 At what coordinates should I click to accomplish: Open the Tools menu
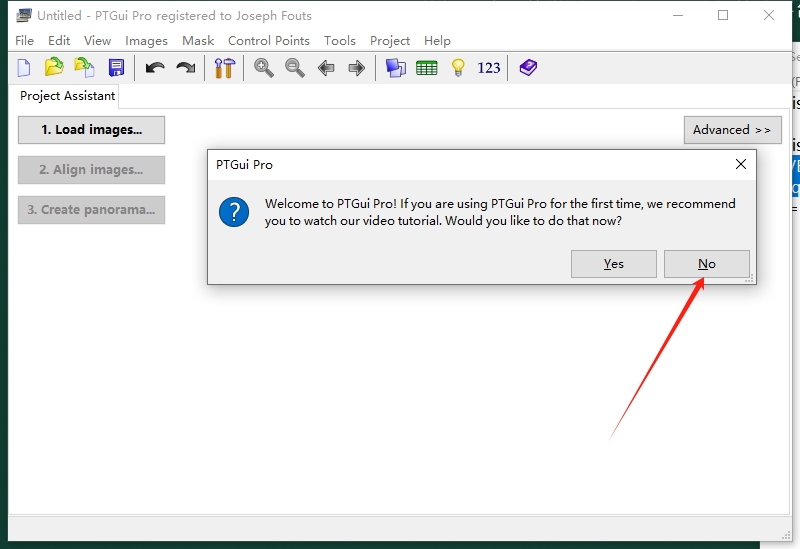tap(340, 41)
